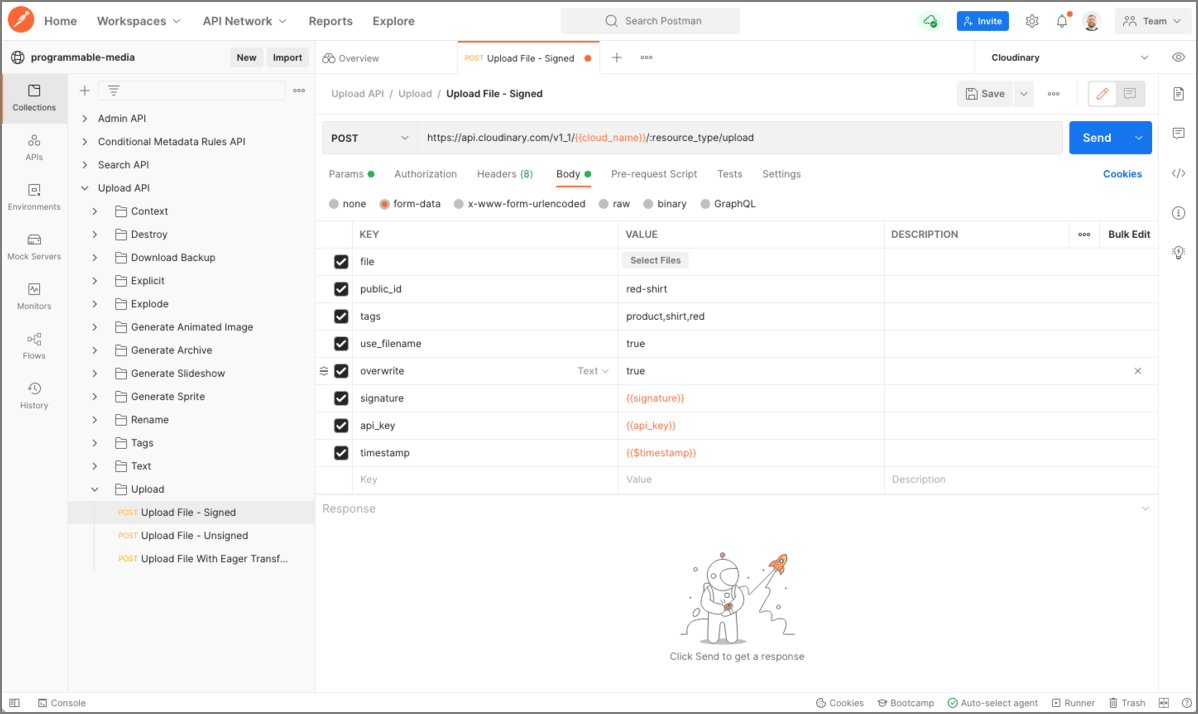1198x714 pixels.
Task: Open the Overview tab
Action: pos(351,58)
